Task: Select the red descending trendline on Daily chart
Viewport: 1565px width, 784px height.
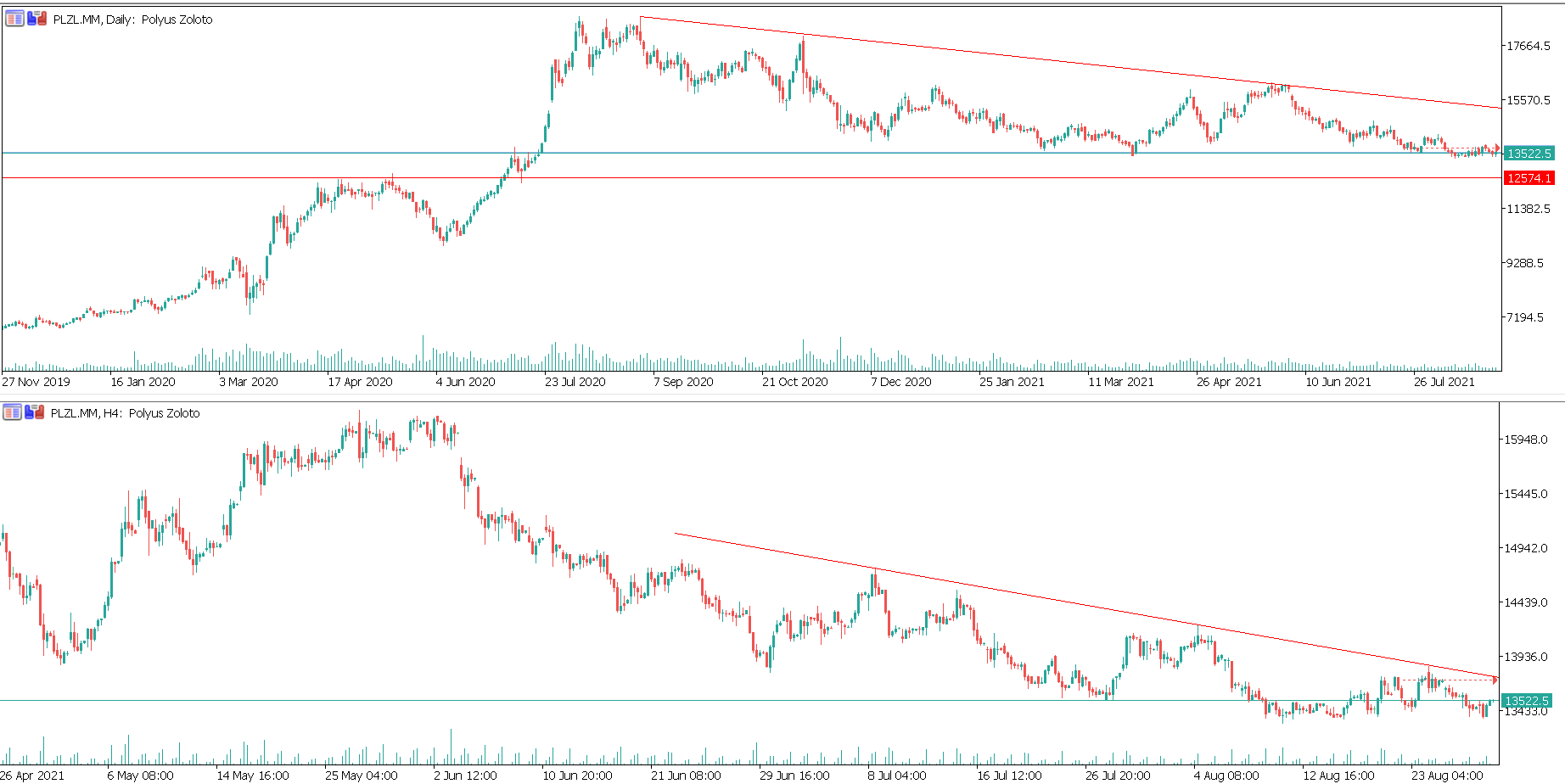Action: pyautogui.click(x=1069, y=62)
